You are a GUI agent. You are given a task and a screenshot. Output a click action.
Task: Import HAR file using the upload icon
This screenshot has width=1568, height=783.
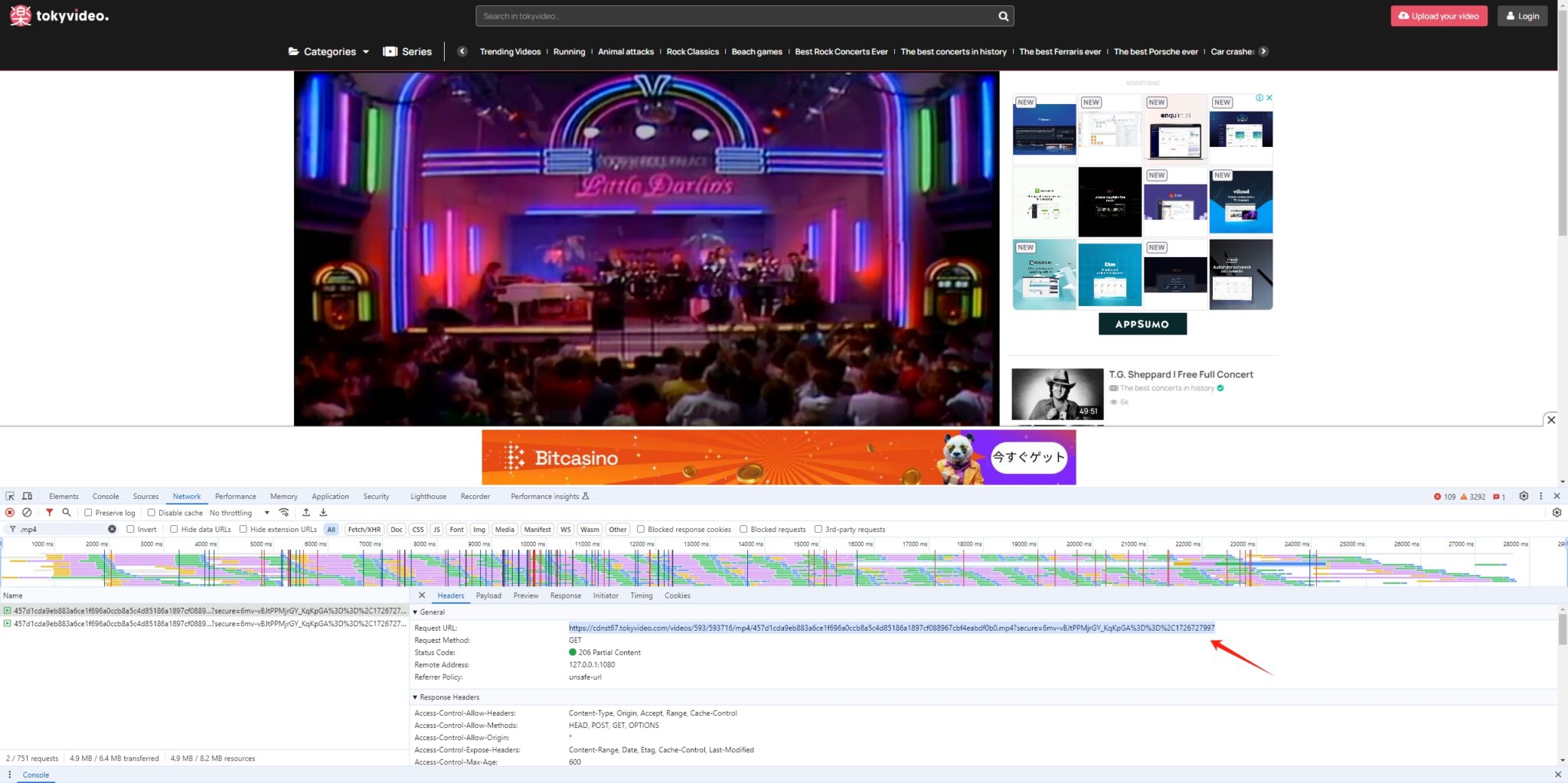click(307, 512)
